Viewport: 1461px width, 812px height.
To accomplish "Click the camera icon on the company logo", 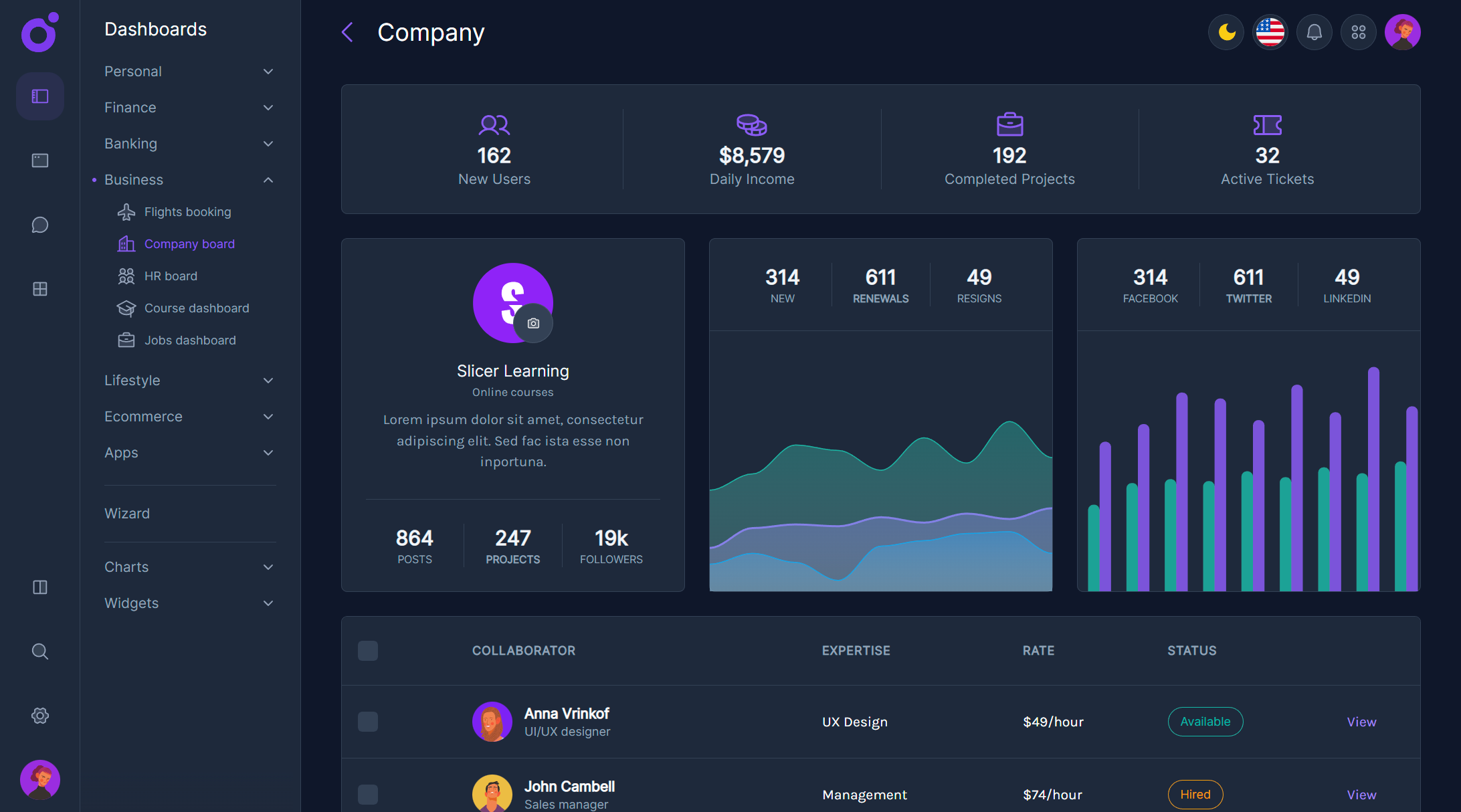I will [534, 323].
